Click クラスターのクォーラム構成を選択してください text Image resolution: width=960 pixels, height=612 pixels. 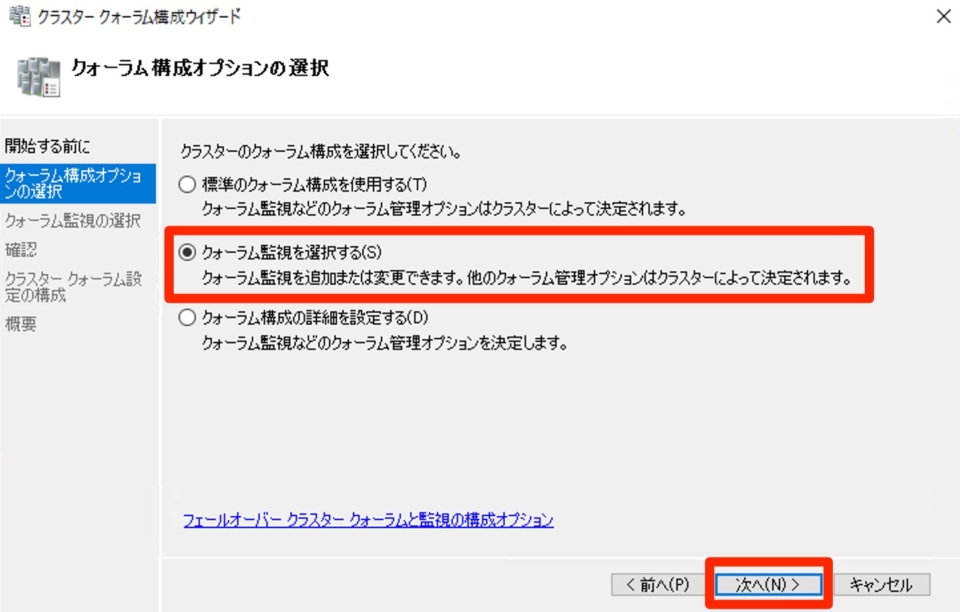click(321, 151)
